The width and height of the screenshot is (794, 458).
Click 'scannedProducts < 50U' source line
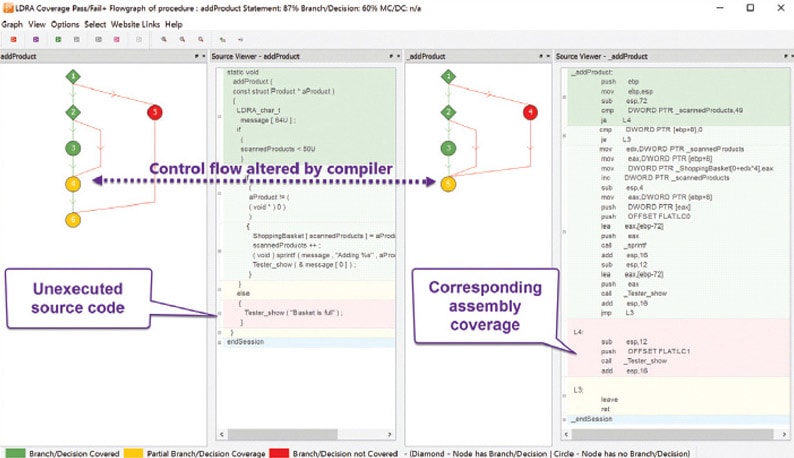277,149
